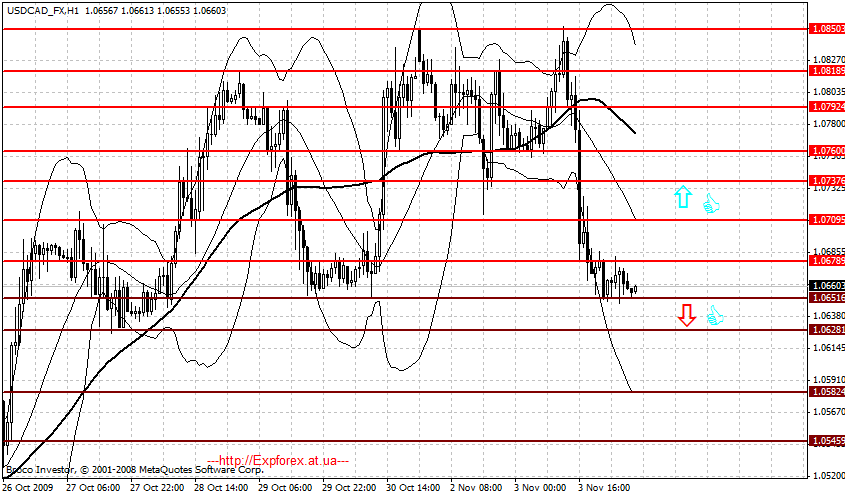The image size is (845, 495).
Task: Click the red 1.0737 price level label
Action: click(827, 181)
